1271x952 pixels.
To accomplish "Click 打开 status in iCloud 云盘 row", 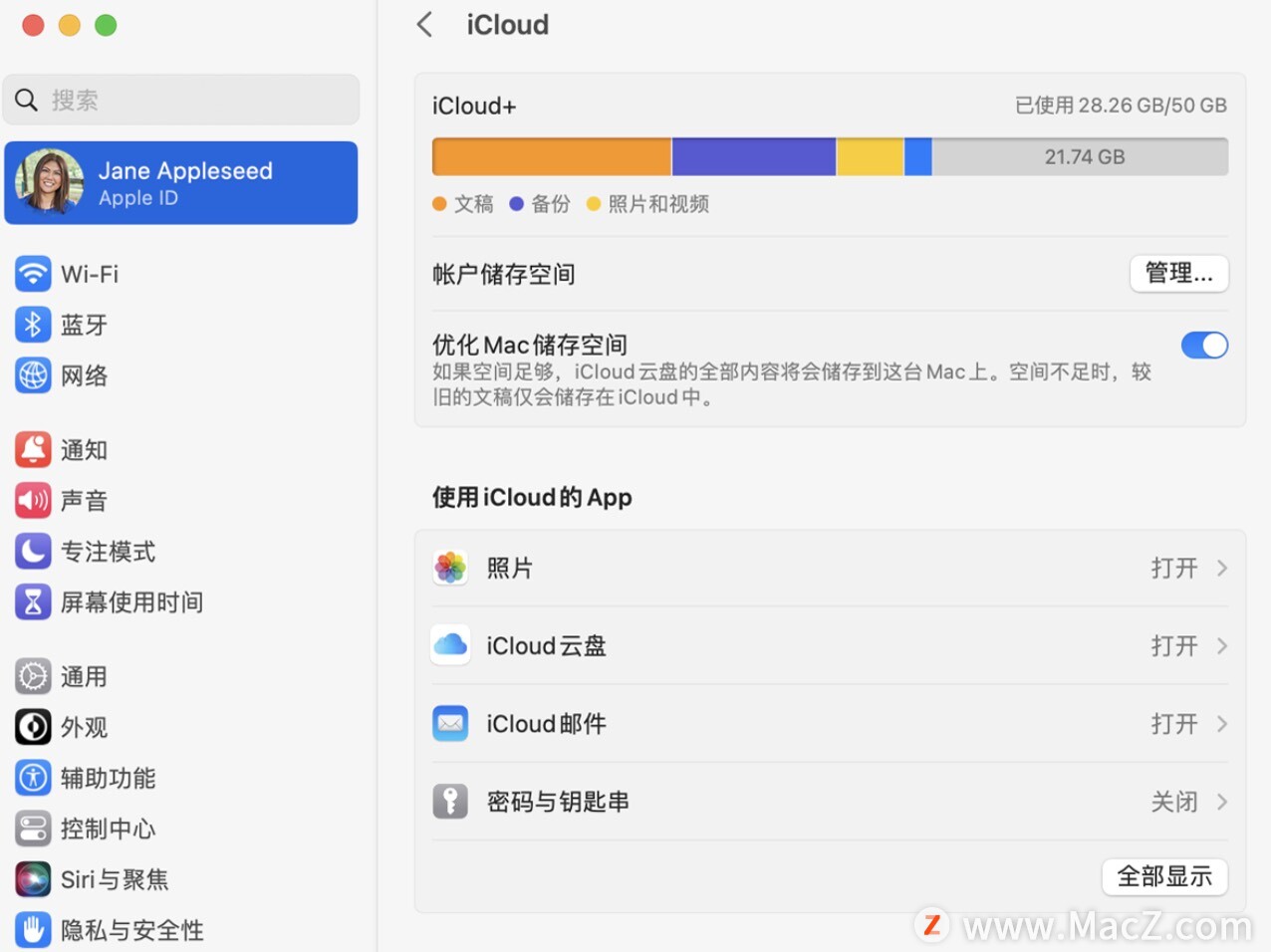I will point(1174,646).
